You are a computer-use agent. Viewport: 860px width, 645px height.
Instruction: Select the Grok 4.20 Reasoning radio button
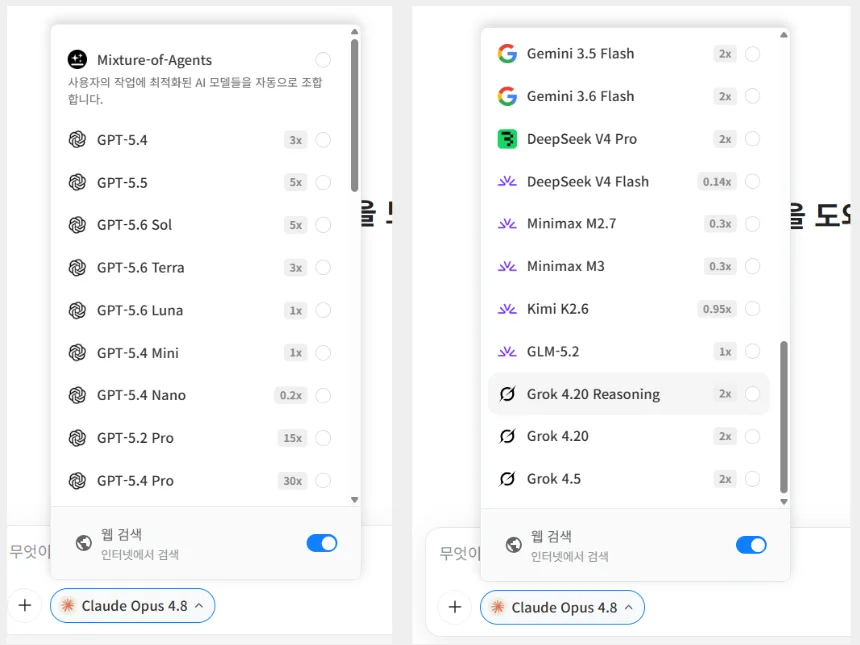tap(752, 394)
